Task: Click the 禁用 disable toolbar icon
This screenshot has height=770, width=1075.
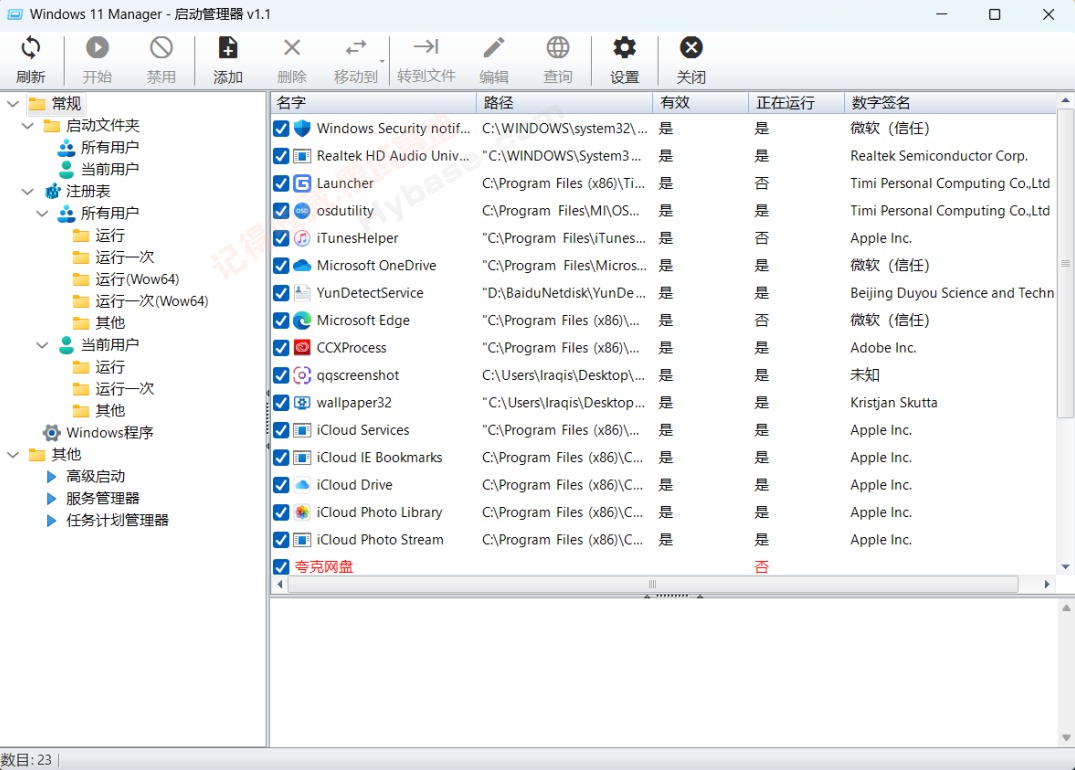Action: pyautogui.click(x=161, y=48)
